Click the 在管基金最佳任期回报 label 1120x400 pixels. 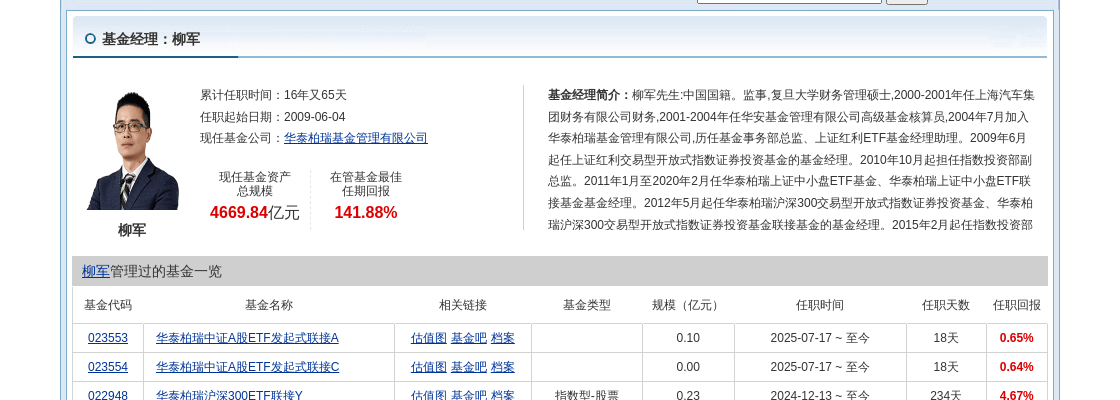click(366, 184)
